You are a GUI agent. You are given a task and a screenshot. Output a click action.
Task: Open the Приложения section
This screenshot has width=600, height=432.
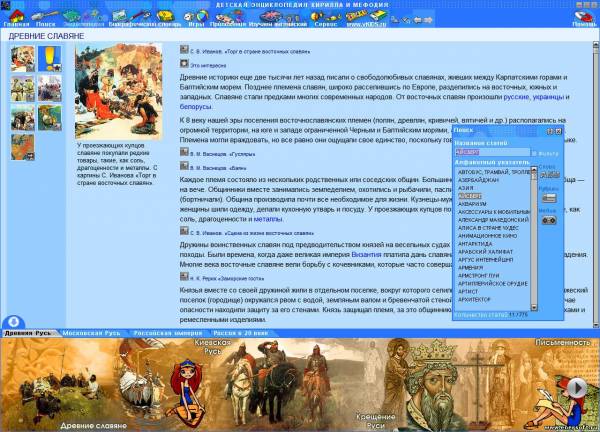point(228,18)
